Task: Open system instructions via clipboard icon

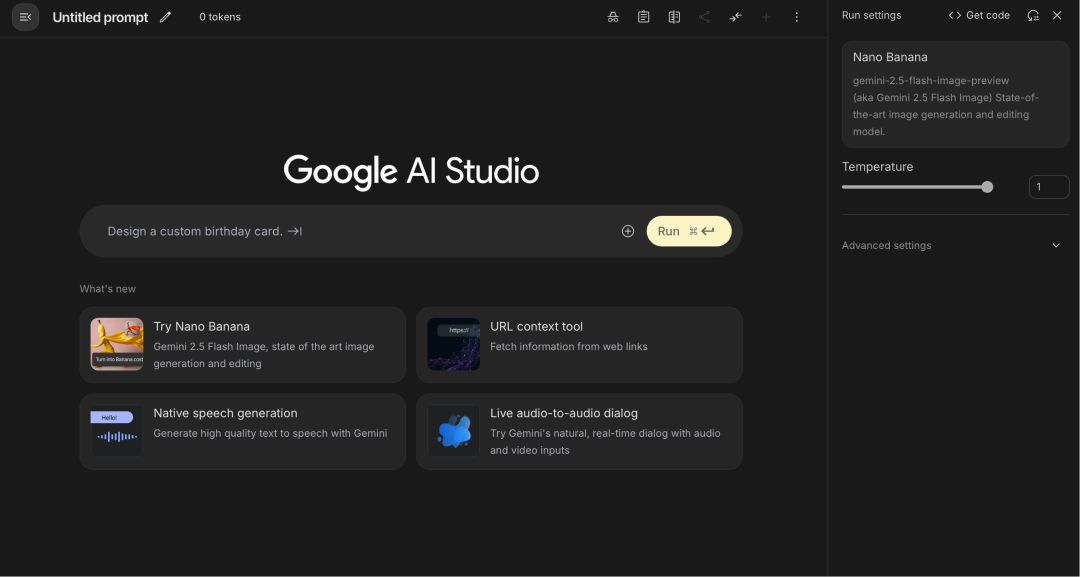Action: [643, 16]
